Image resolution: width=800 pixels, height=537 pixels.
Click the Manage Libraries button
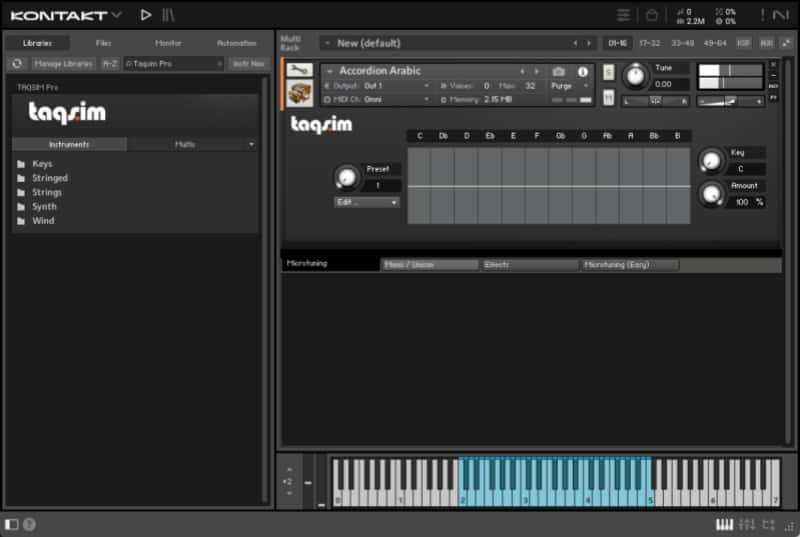tap(64, 63)
